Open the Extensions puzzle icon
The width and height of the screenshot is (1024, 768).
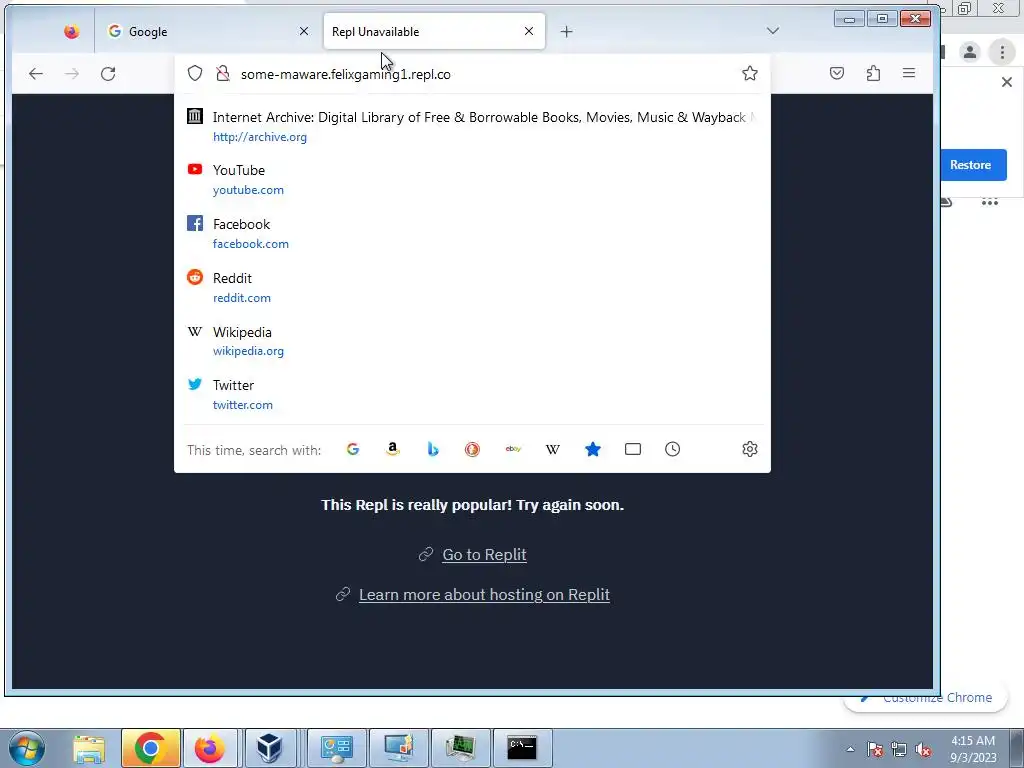(x=873, y=73)
